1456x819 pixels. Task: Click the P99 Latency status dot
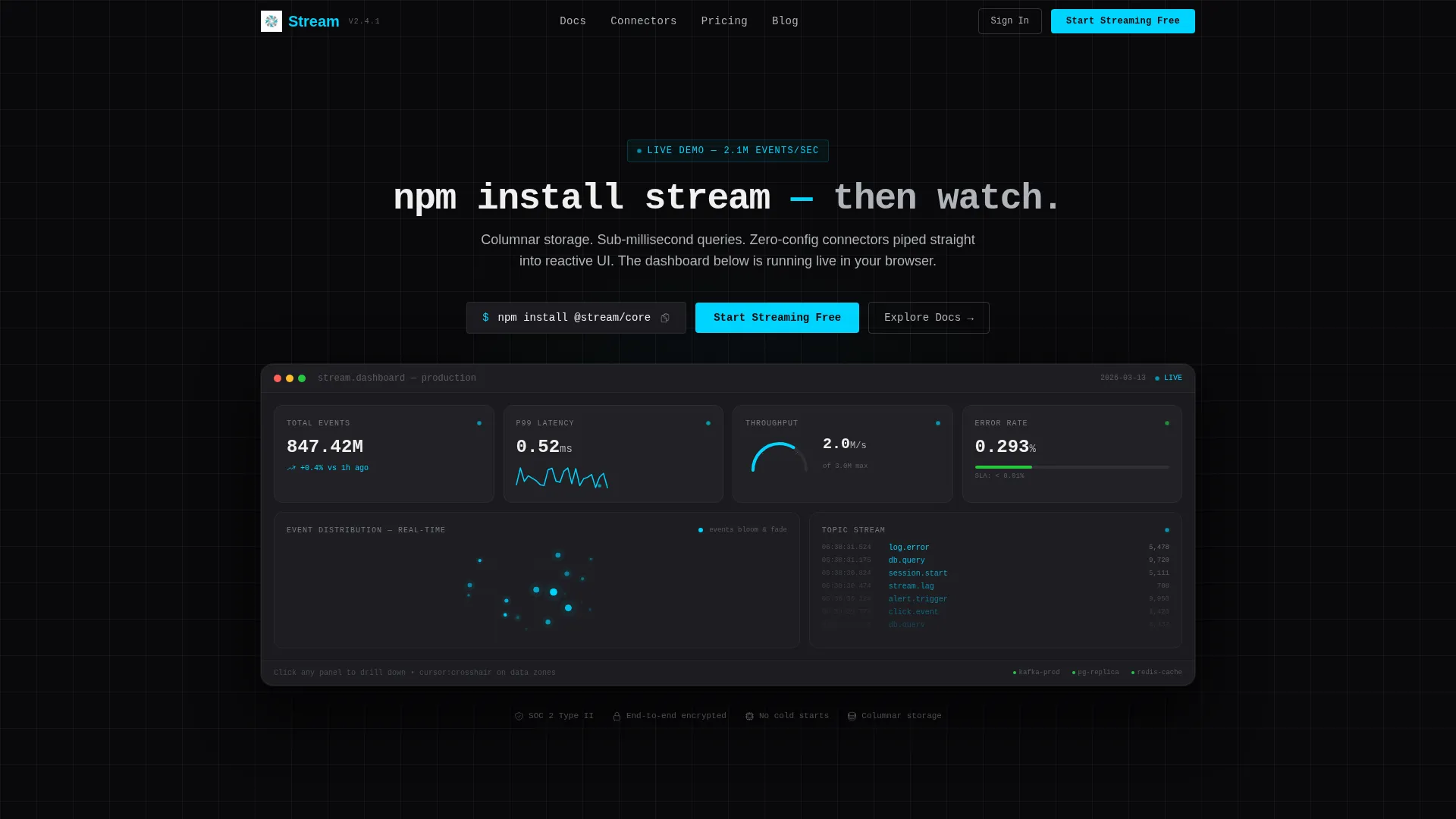708,423
